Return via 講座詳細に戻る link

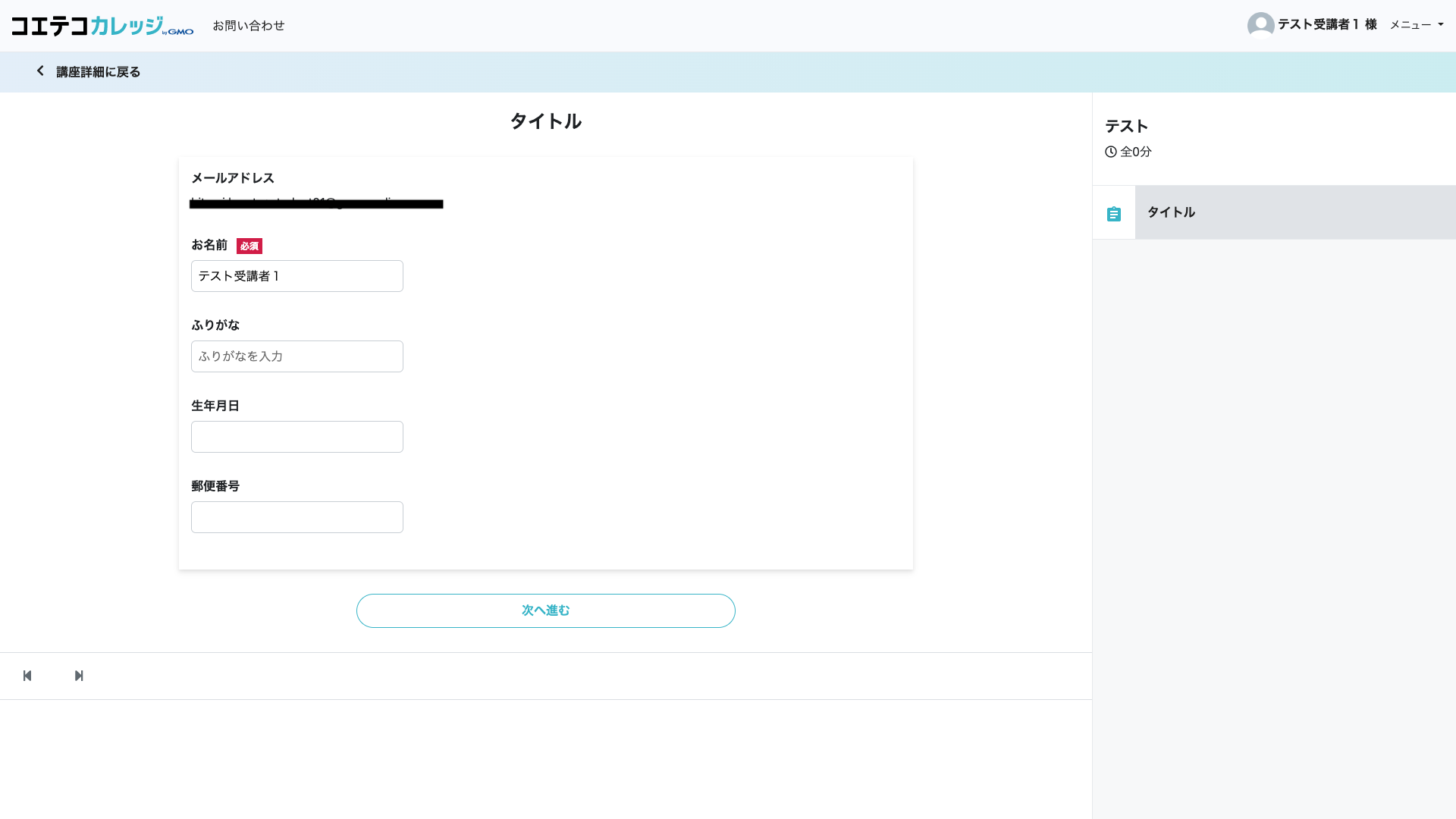98,72
